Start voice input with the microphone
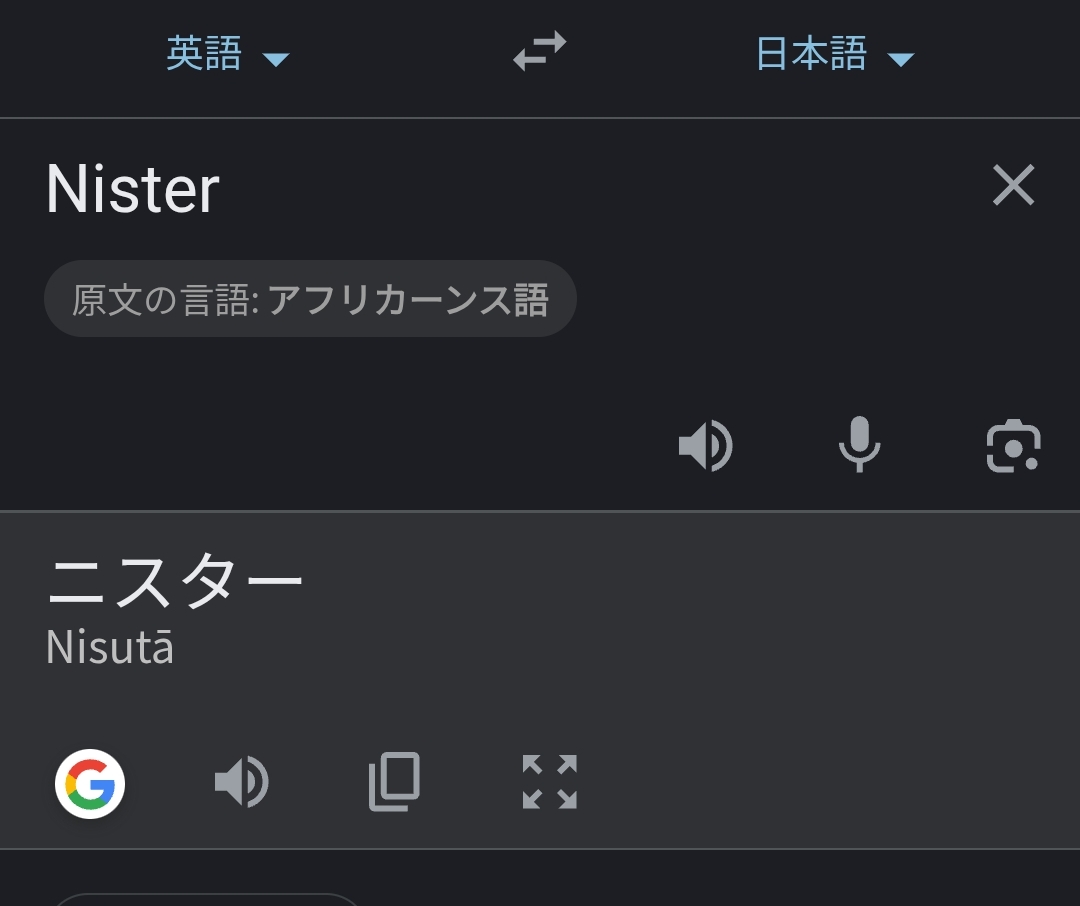This screenshot has width=1080, height=906. pyautogui.click(x=859, y=444)
